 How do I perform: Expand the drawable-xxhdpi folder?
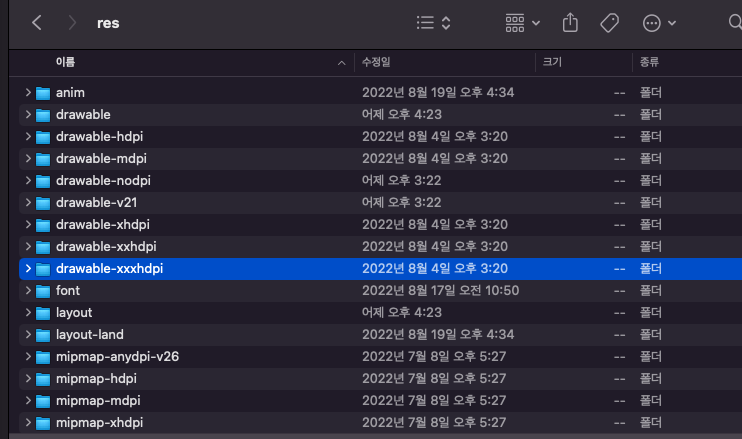click(28, 246)
